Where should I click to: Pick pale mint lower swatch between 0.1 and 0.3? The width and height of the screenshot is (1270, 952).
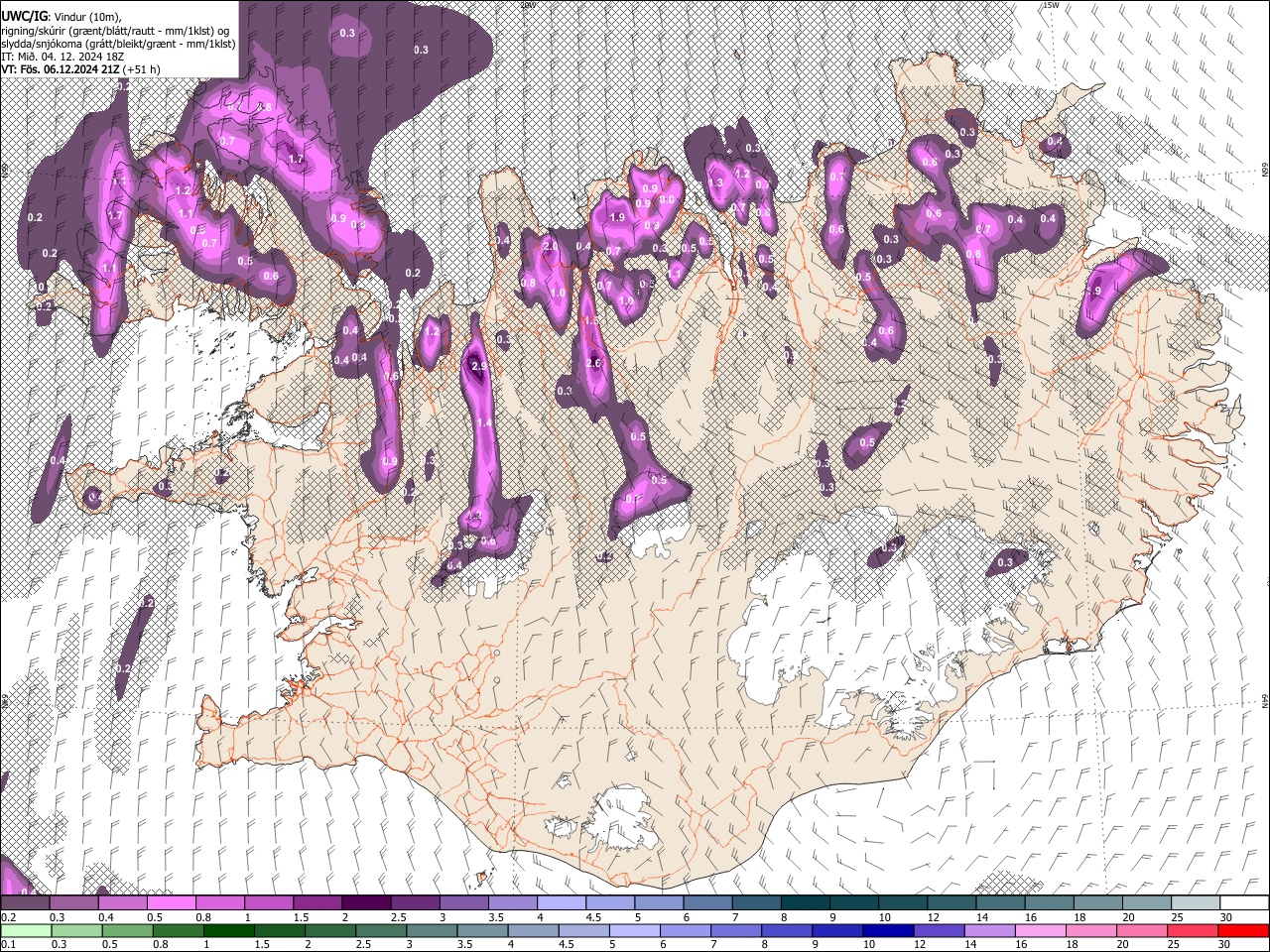click(x=25, y=930)
